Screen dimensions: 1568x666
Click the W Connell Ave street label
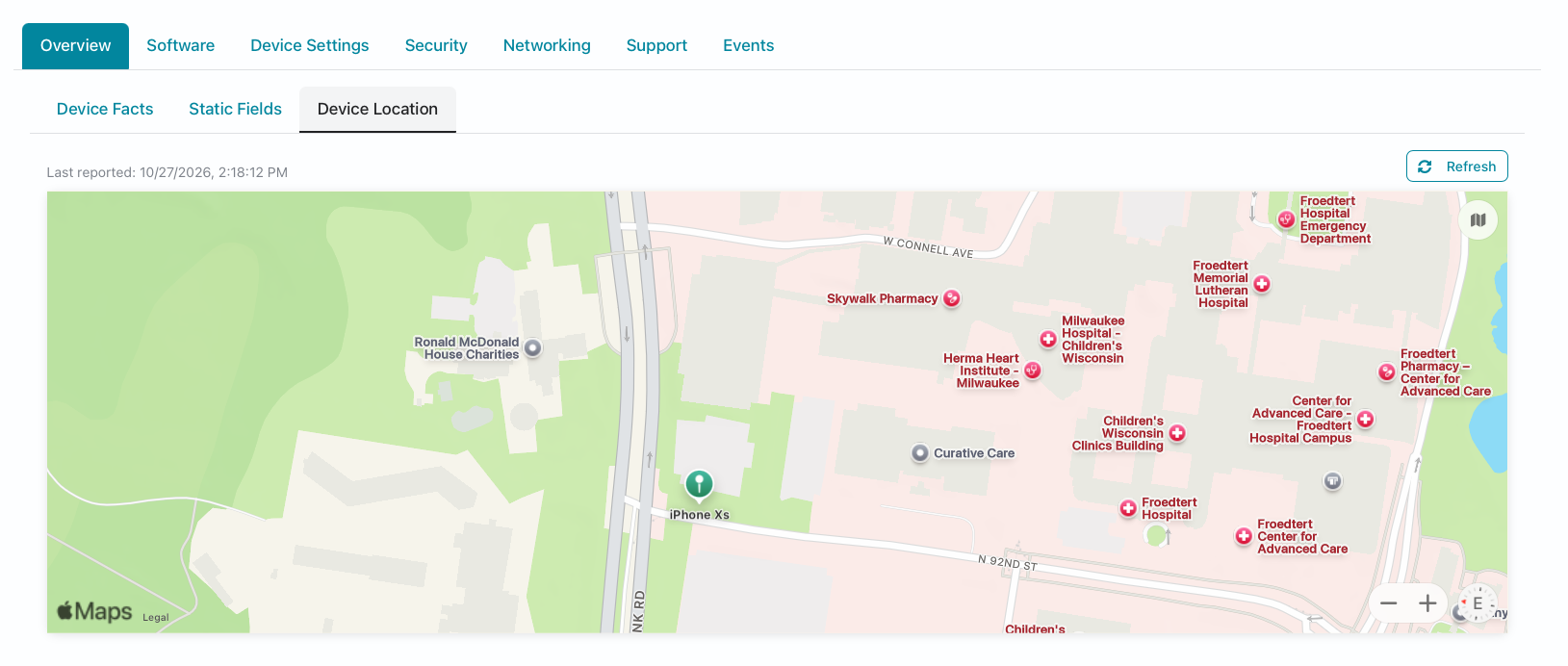click(928, 246)
